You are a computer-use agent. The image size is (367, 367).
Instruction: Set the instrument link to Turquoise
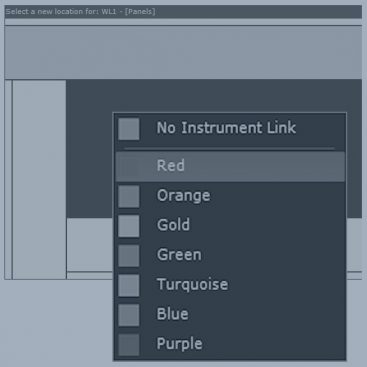point(230,285)
